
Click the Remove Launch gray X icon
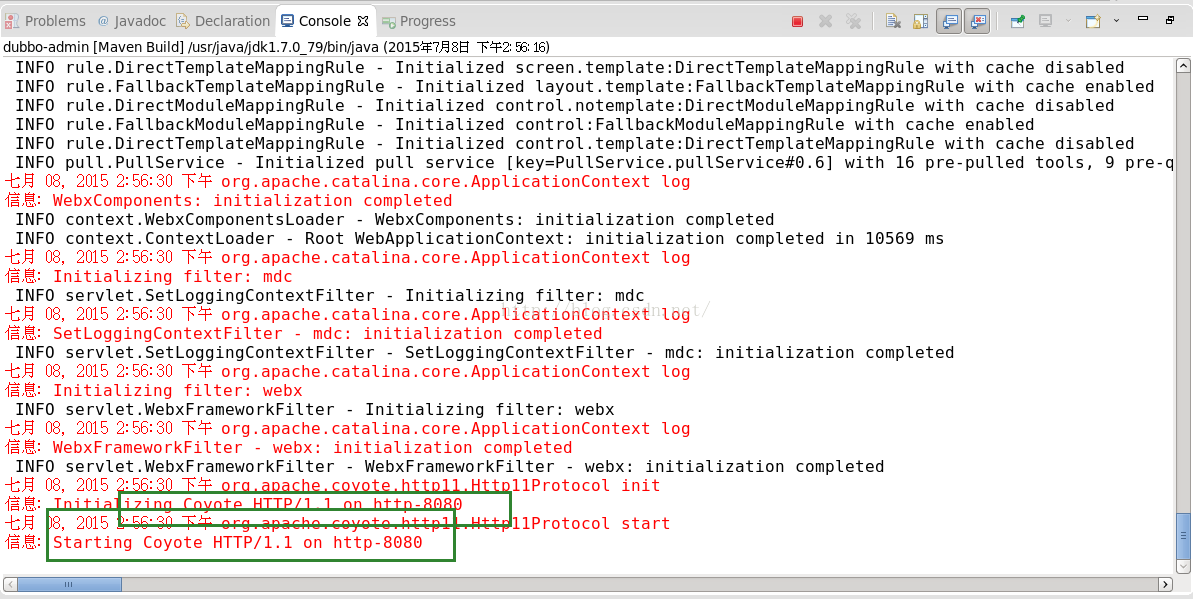pyautogui.click(x=826, y=22)
